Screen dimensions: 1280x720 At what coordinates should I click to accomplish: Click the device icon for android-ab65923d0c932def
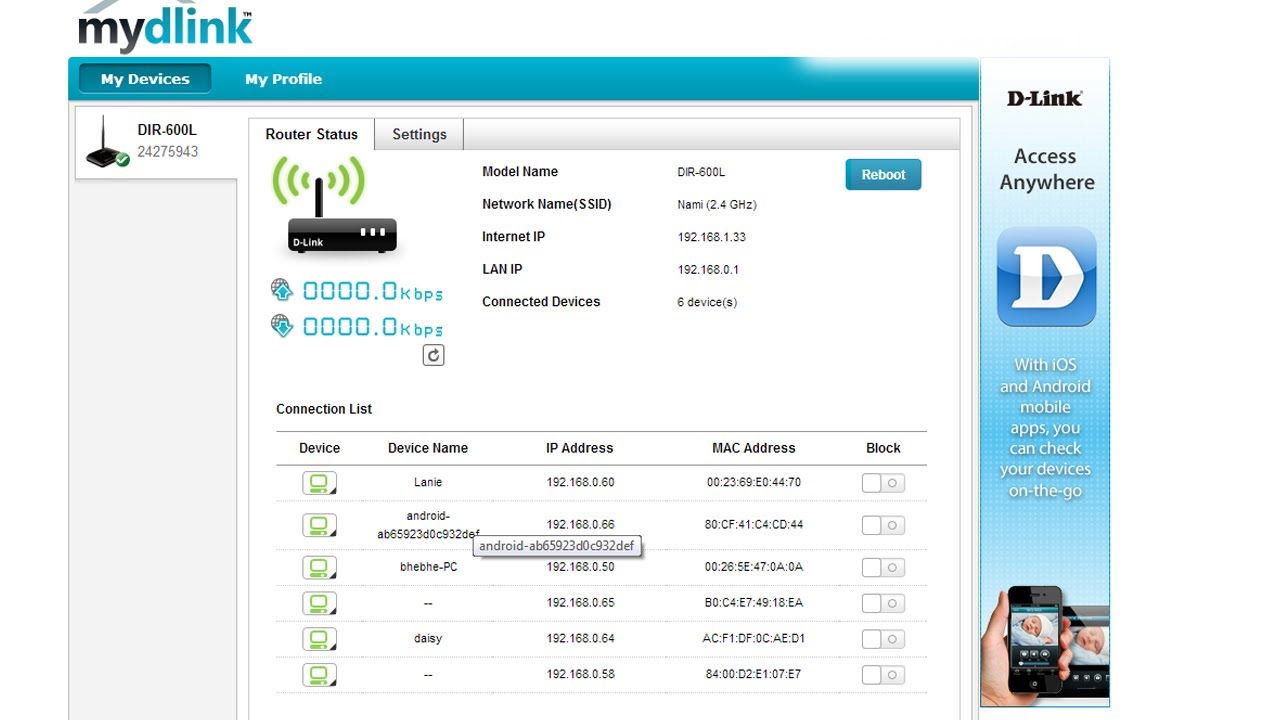319,525
